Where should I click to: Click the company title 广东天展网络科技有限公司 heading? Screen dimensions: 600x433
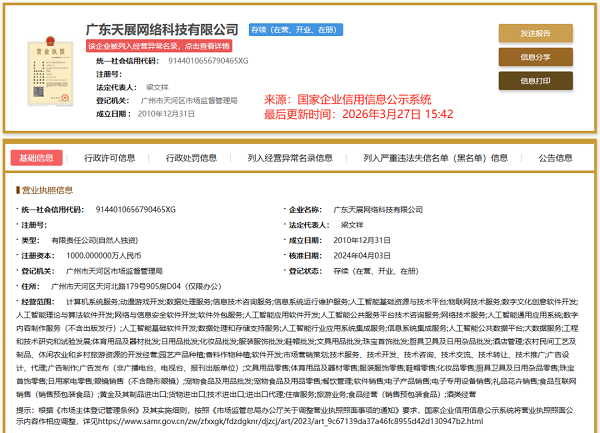[162, 29]
